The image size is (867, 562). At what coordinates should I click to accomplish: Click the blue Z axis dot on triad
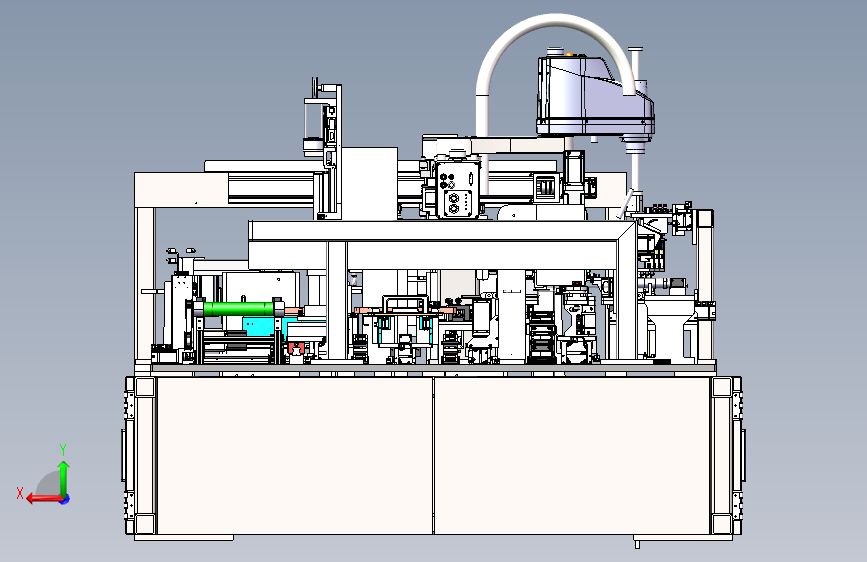tap(65, 499)
